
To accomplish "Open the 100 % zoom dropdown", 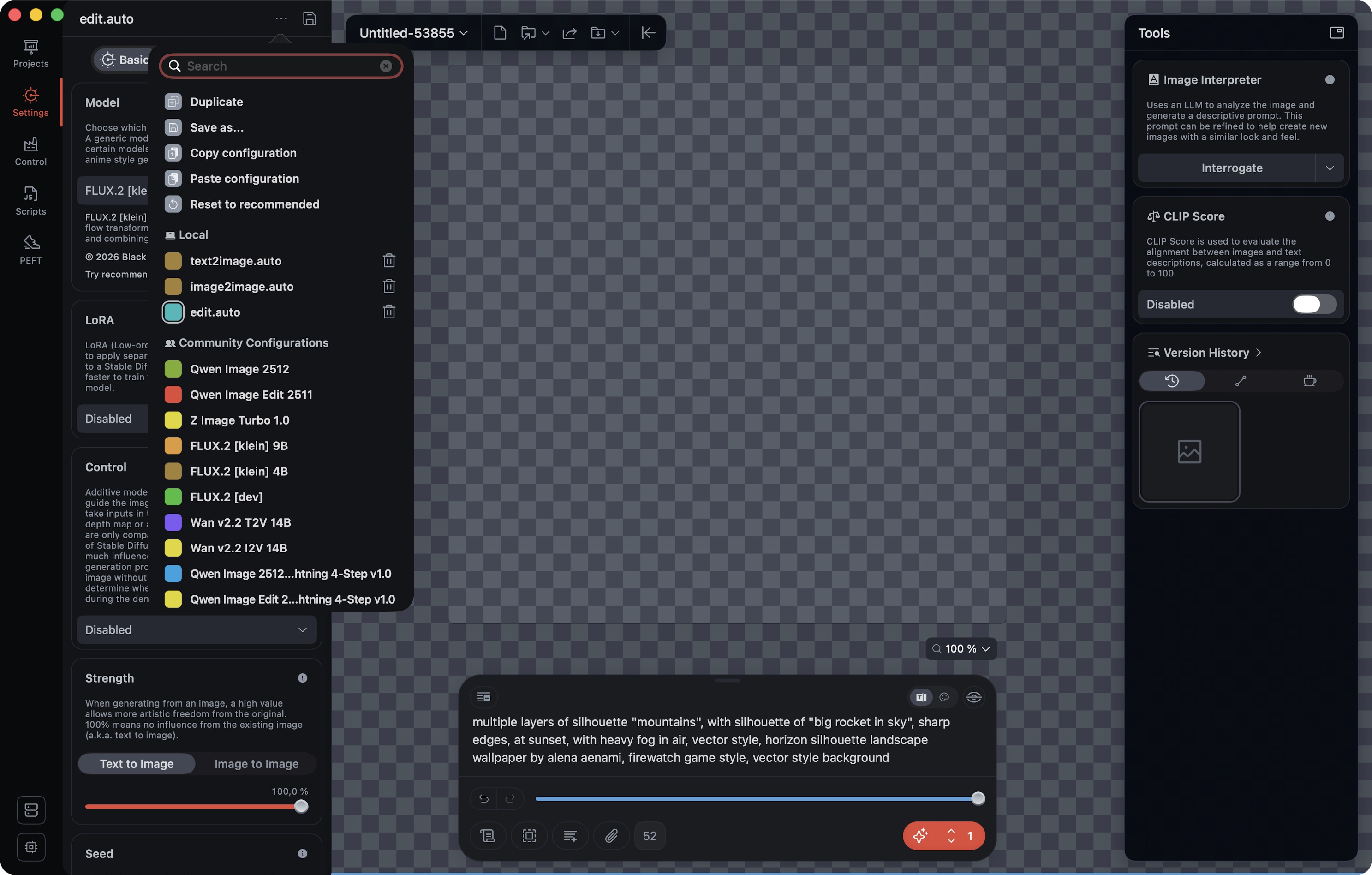I will [960, 649].
